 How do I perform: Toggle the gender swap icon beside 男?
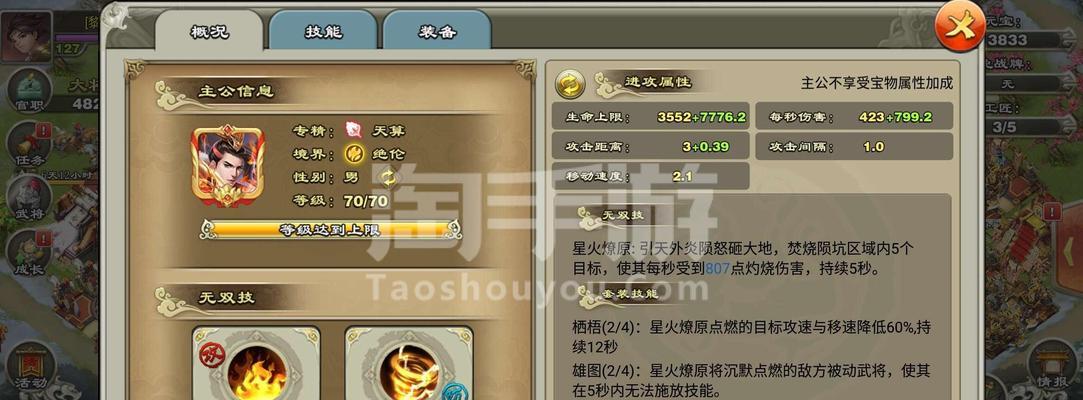tap(388, 178)
